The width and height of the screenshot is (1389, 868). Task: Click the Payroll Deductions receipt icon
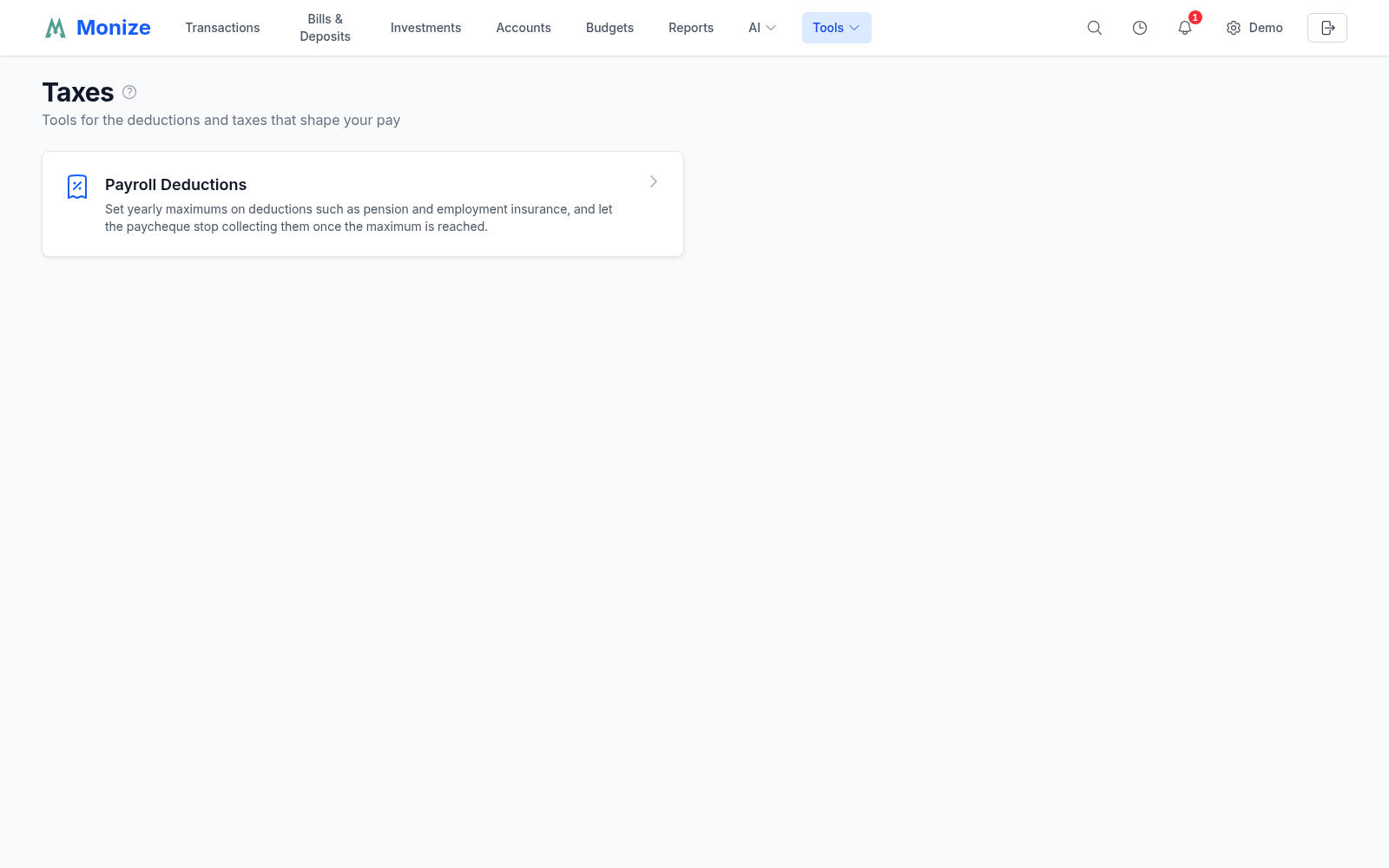coord(77,187)
